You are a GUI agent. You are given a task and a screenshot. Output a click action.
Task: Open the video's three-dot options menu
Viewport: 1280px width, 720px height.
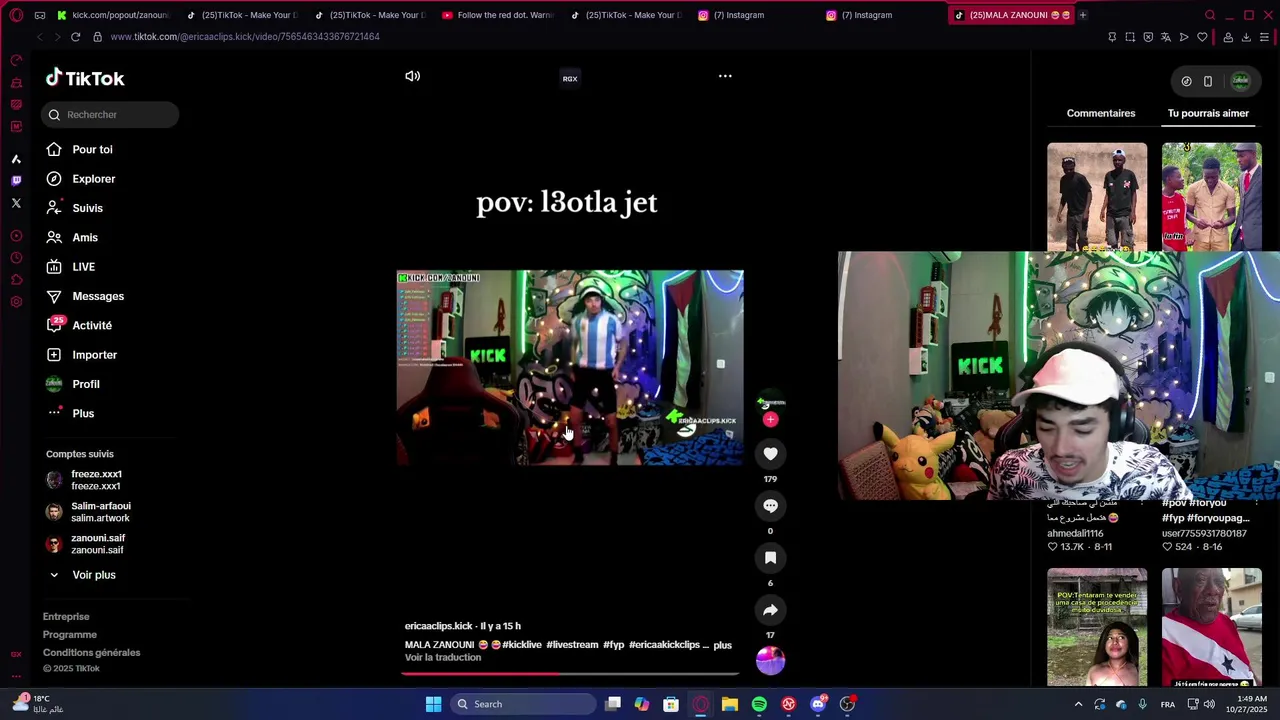tap(725, 76)
